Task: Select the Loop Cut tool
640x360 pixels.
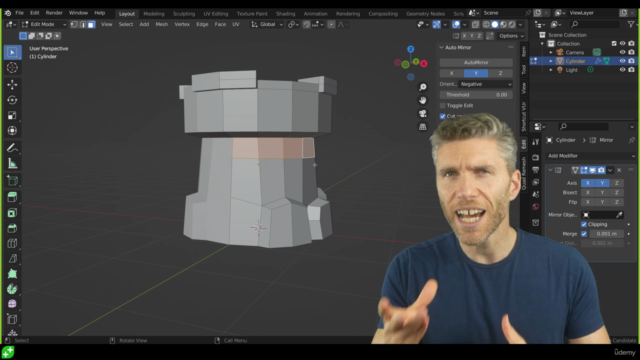Action: tap(12, 244)
